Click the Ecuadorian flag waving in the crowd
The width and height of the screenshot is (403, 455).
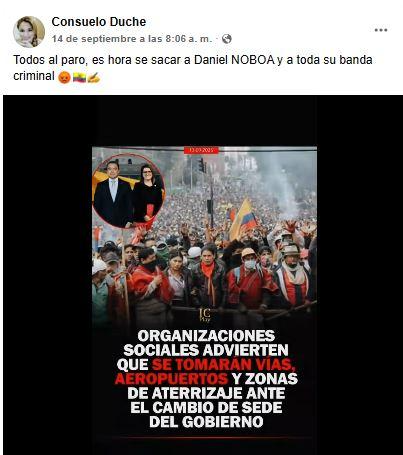pos(243,217)
